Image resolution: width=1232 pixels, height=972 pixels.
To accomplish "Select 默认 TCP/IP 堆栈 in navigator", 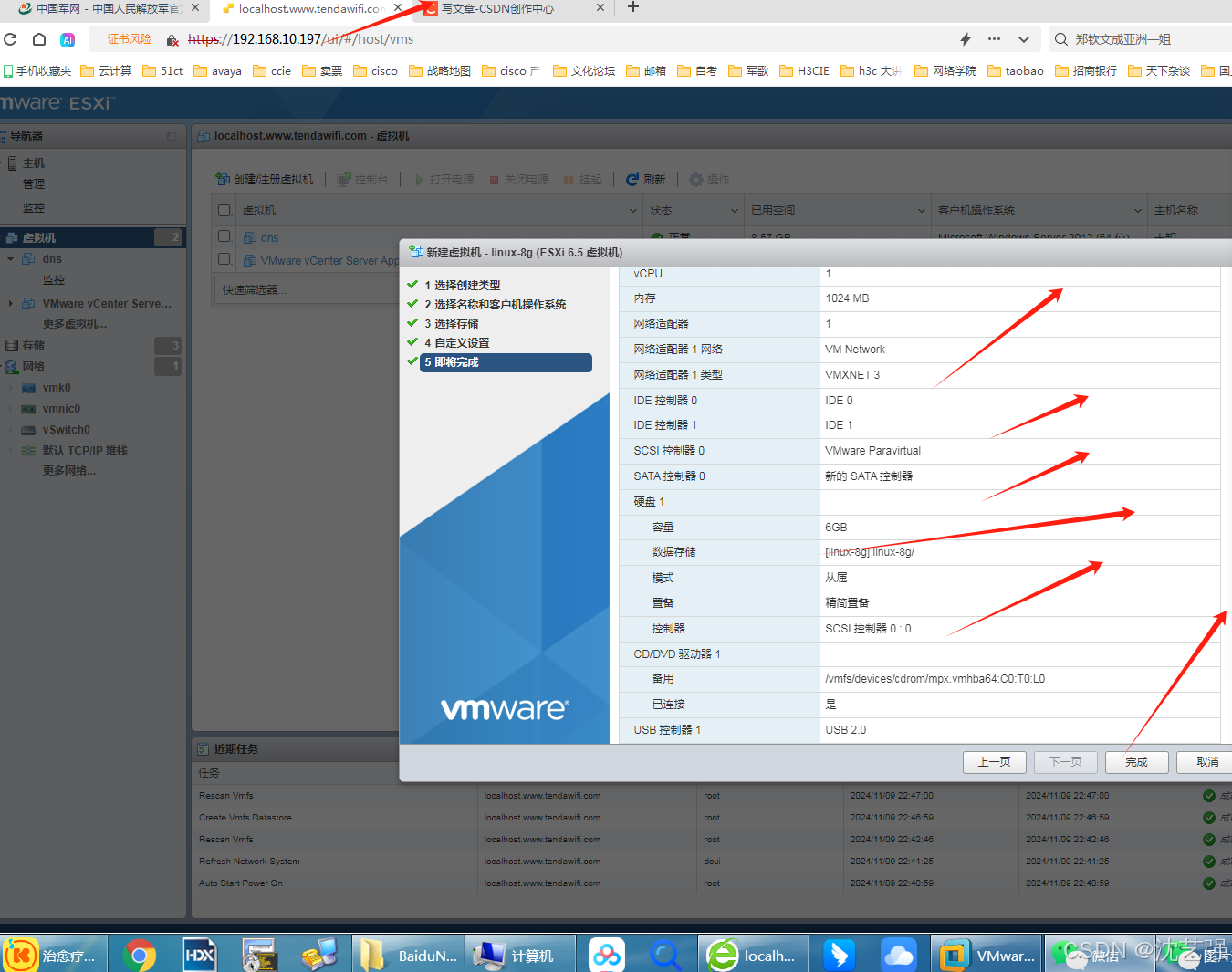I will click(x=85, y=451).
